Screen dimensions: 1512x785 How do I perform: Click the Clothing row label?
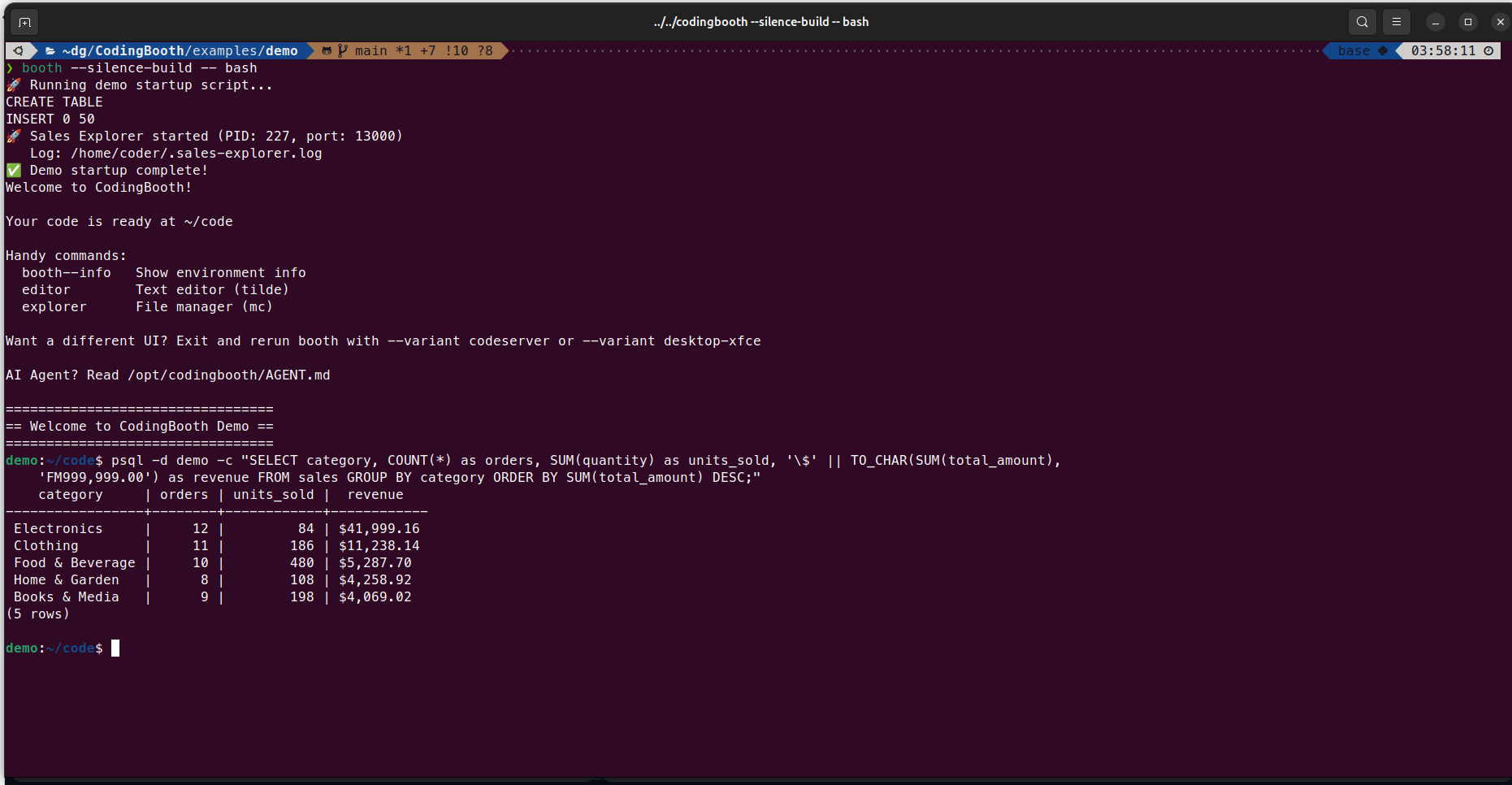pyautogui.click(x=46, y=546)
